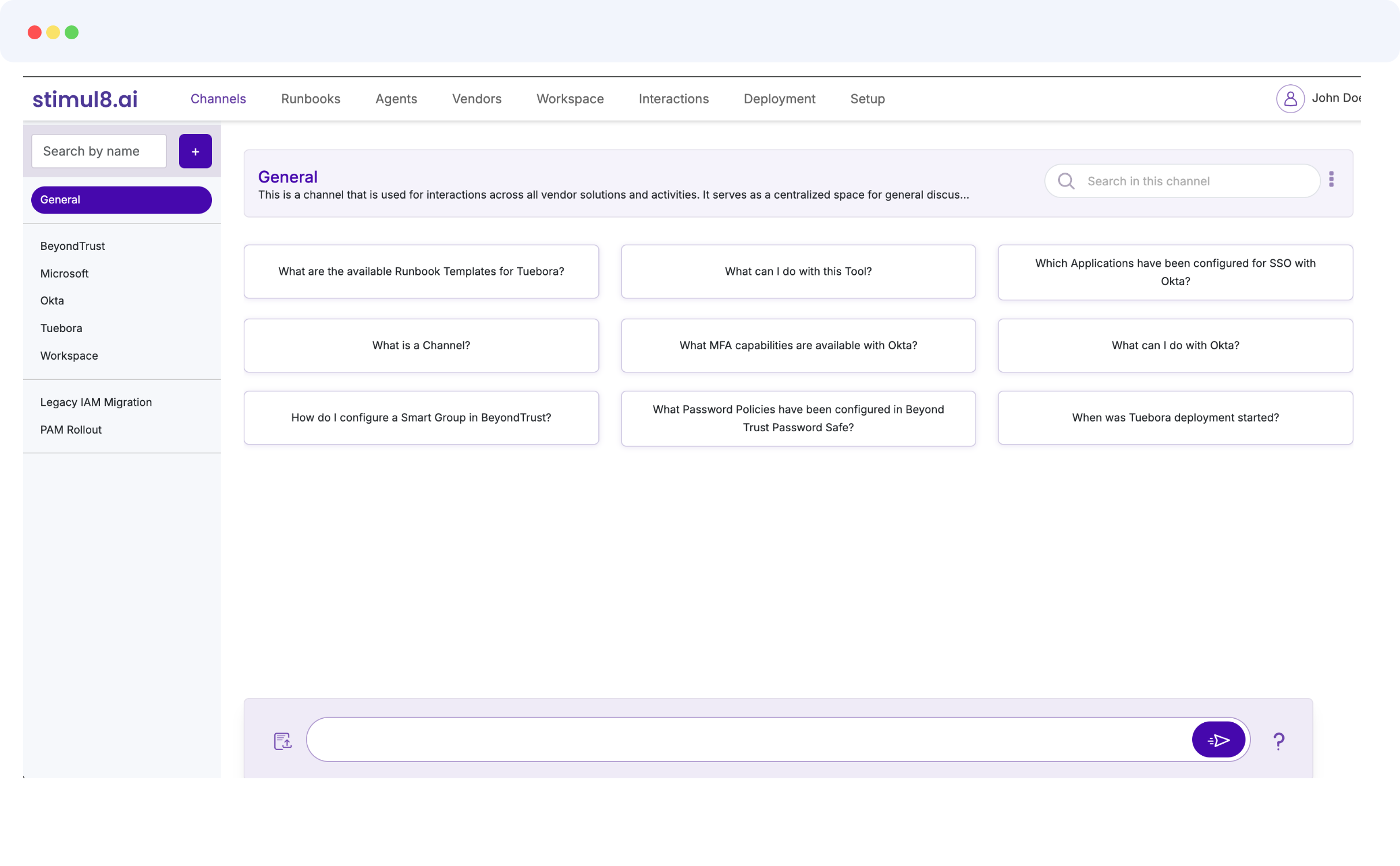The width and height of the screenshot is (1400, 866).
Task: Go to the Deployment tab
Action: tap(779, 99)
